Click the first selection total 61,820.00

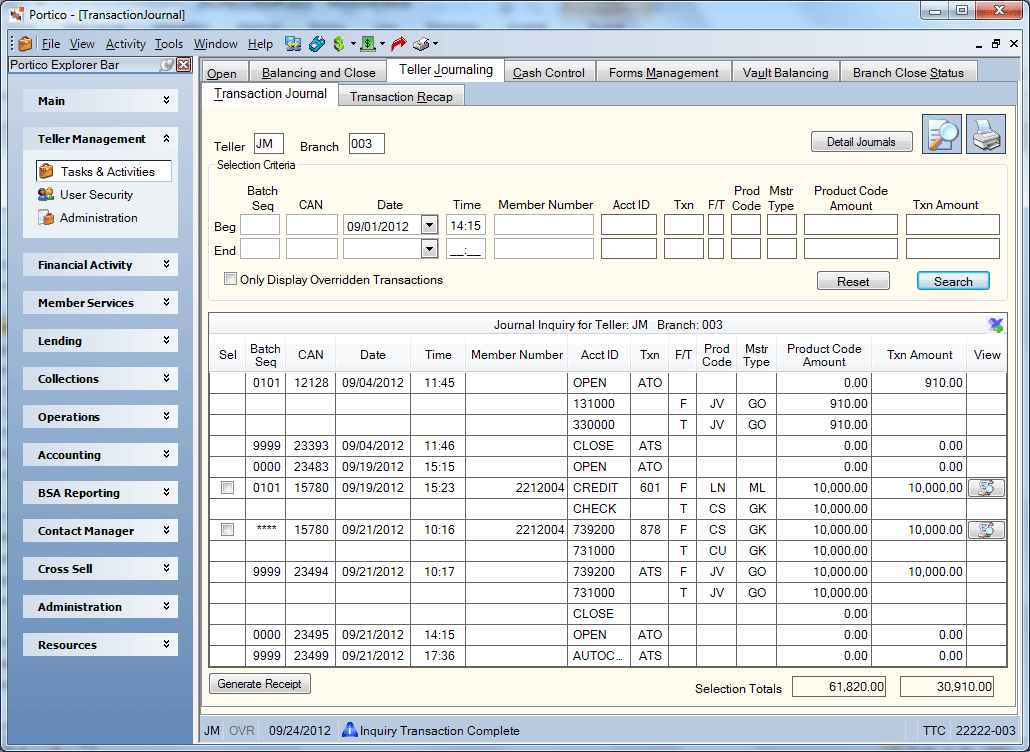coord(839,687)
